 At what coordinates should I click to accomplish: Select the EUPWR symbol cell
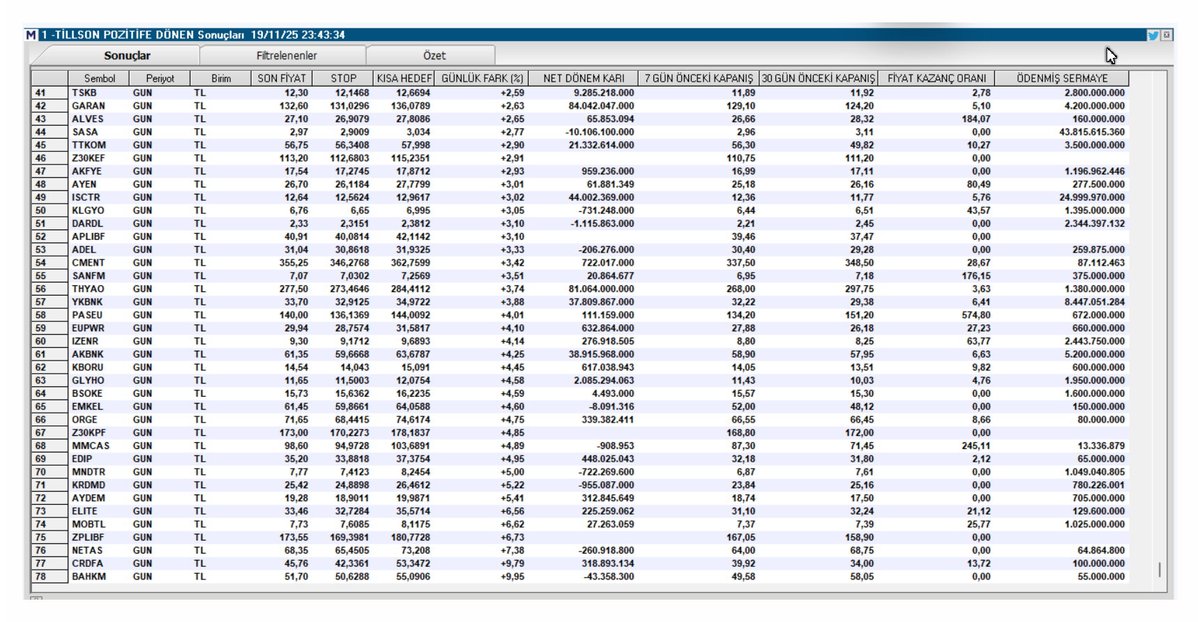pos(98,328)
